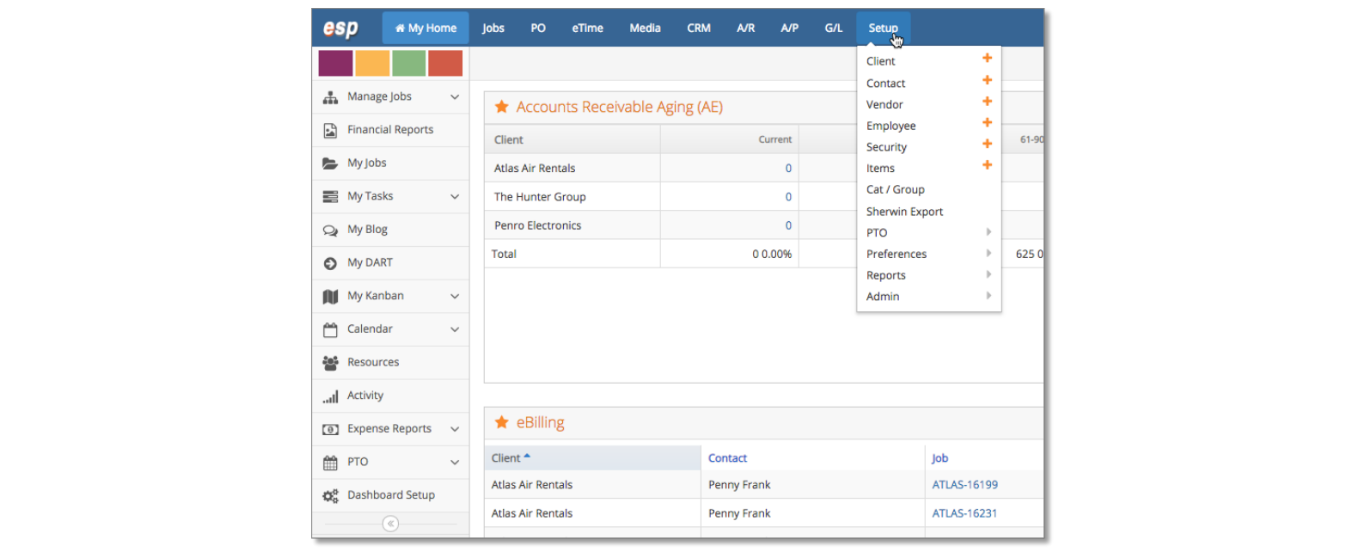The height and width of the screenshot is (552, 1367).
Task: Click the My Blog chat bubble icon
Action: tap(330, 230)
